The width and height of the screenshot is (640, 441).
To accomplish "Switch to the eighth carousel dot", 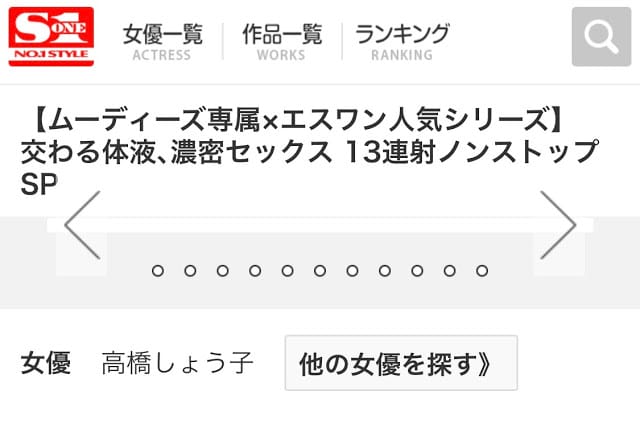I will click(x=385, y=270).
